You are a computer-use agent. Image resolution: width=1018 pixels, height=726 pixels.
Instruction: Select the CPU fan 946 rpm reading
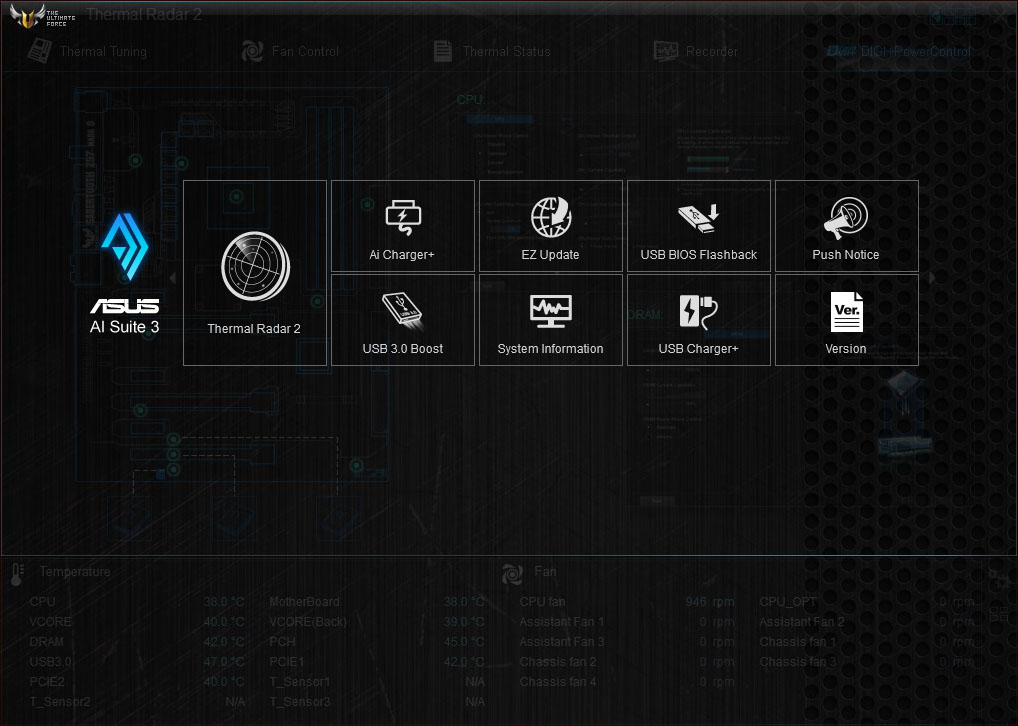[x=710, y=602]
